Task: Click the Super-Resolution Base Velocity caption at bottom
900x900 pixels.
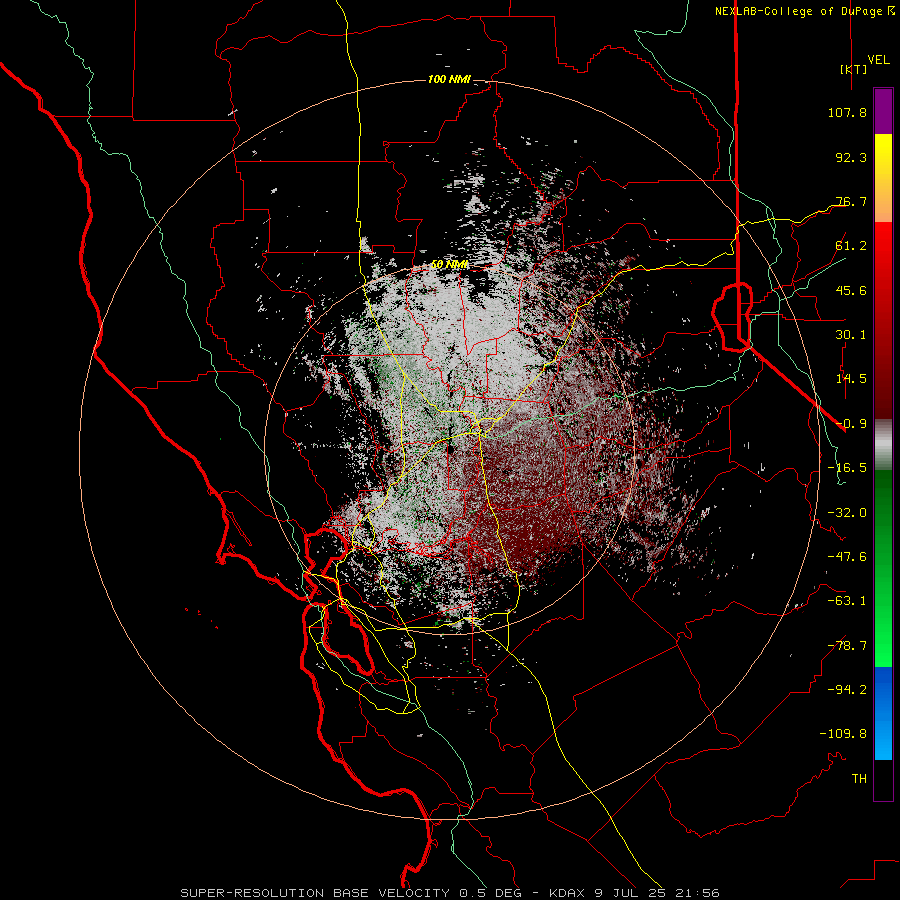Action: tap(449, 893)
